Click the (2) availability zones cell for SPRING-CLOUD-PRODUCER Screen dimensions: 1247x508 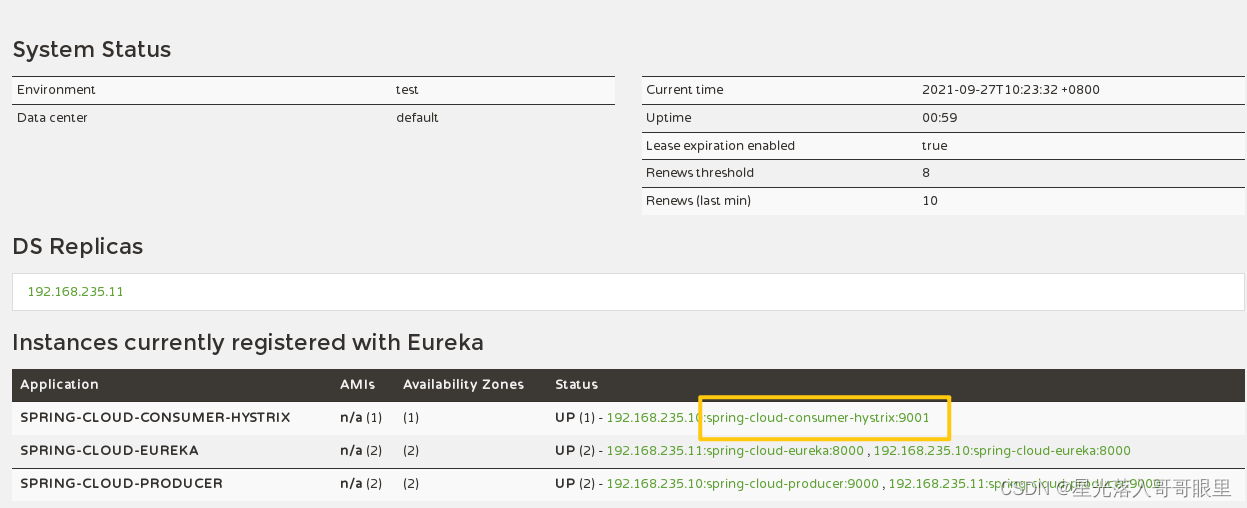coord(411,484)
